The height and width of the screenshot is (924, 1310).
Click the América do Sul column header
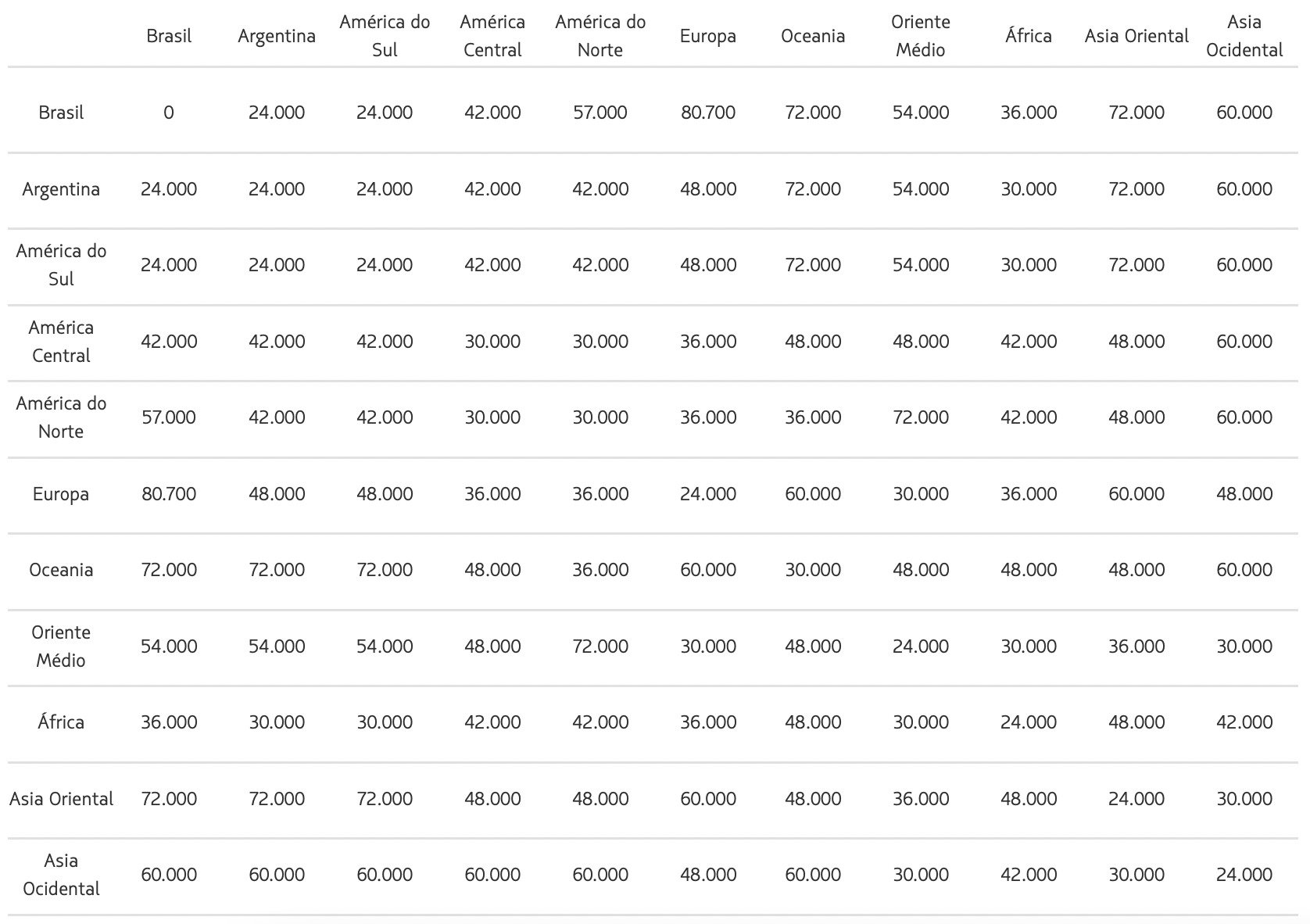384,36
